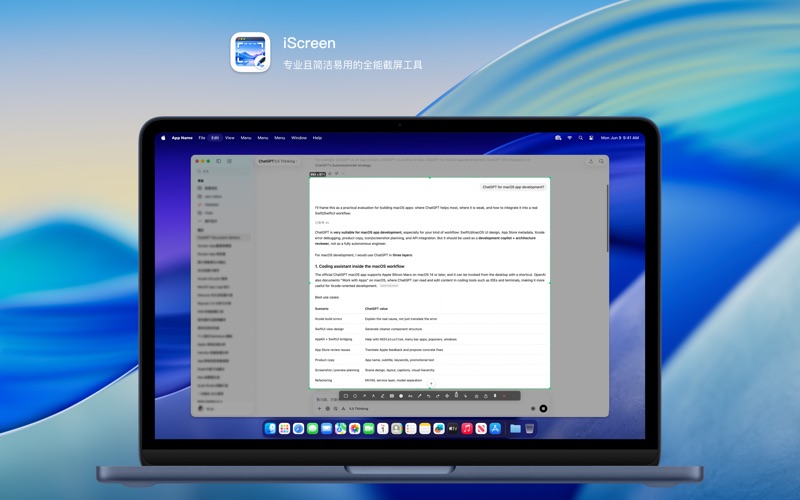
Task: Open Mail from the Dock
Action: (x=327, y=429)
